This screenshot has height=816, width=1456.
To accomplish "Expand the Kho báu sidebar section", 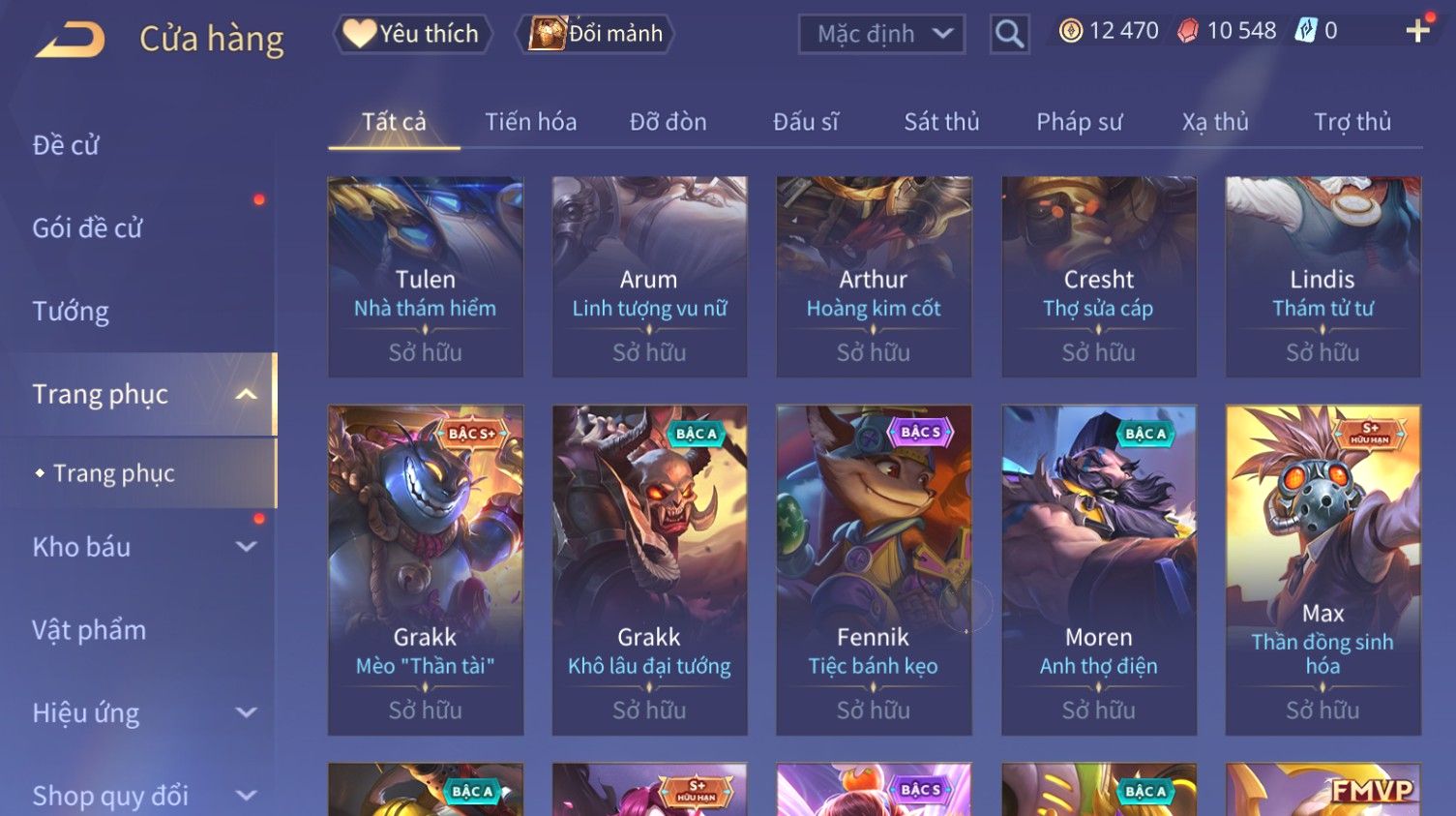I will pos(247,547).
